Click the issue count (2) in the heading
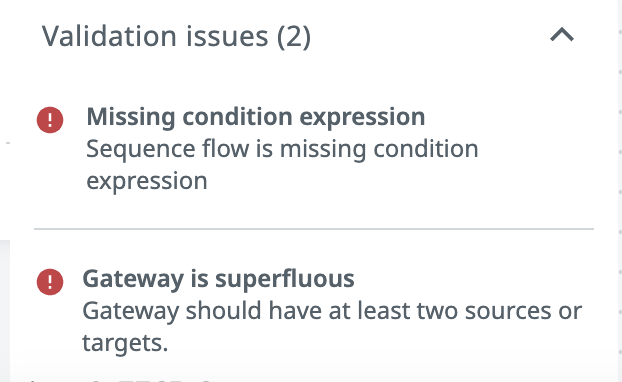 click(x=294, y=37)
